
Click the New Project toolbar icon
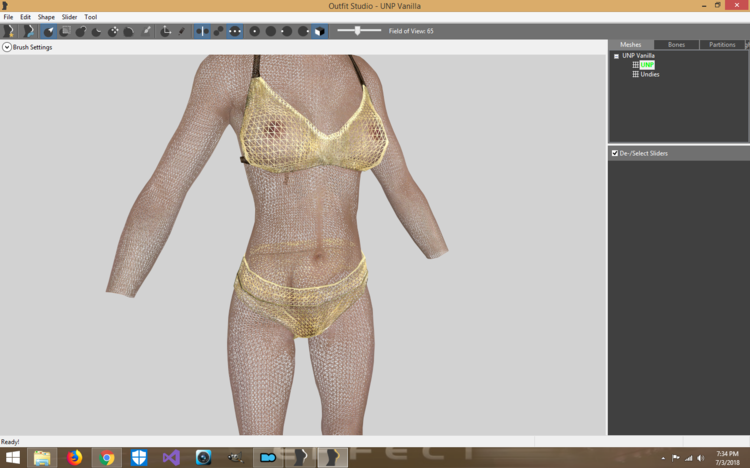click(x=9, y=31)
